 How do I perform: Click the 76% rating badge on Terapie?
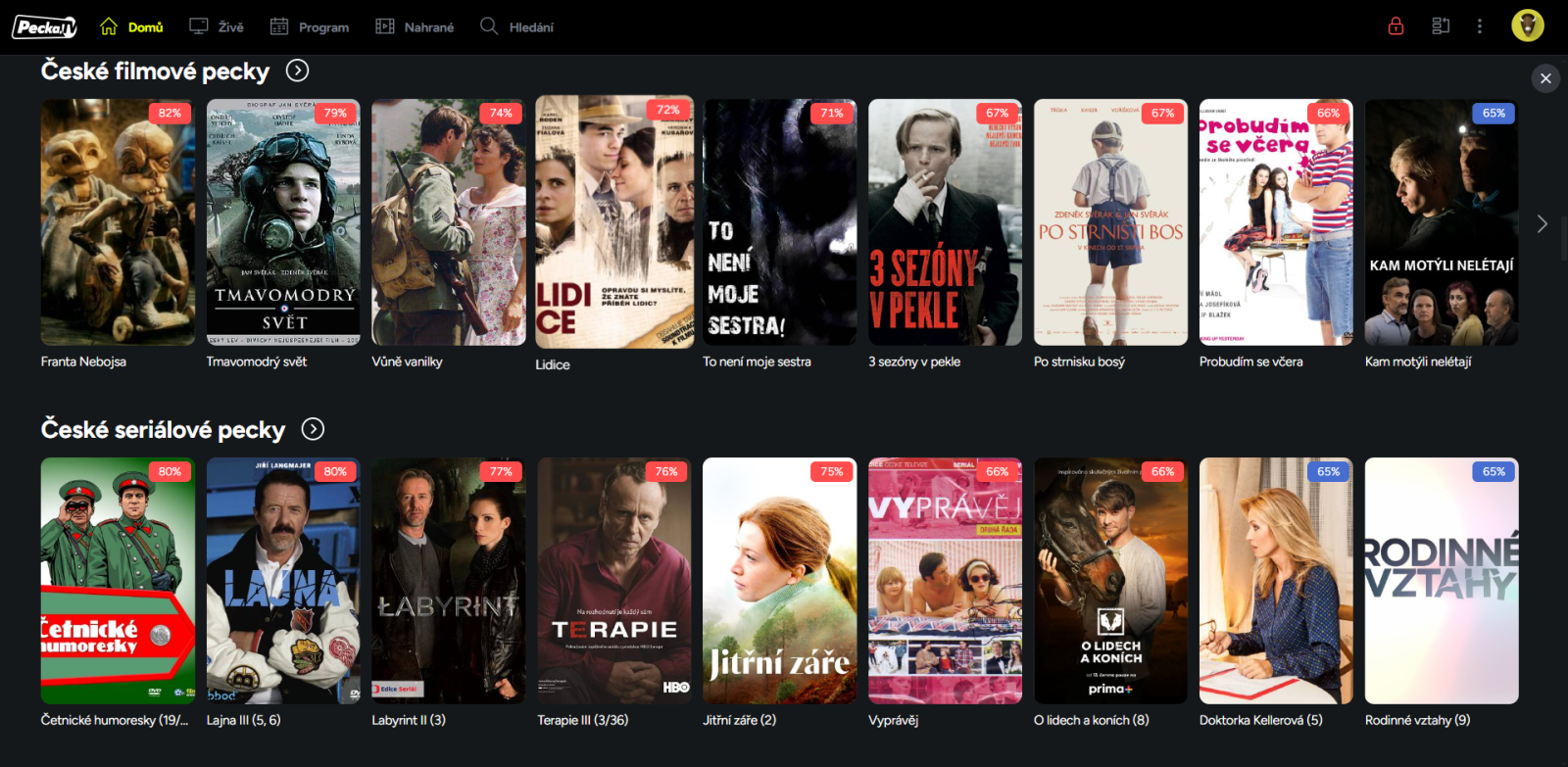point(666,471)
